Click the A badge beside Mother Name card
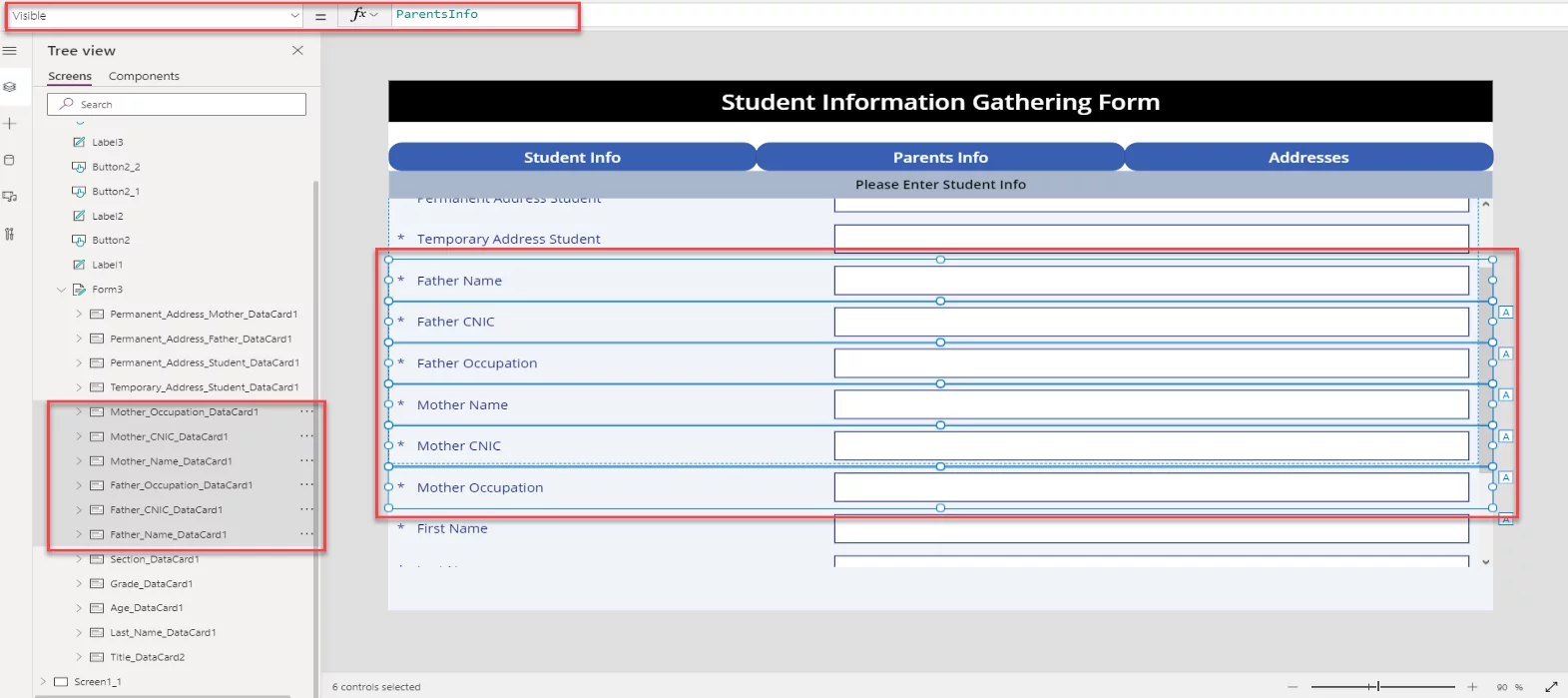1568x698 pixels. tap(1506, 436)
